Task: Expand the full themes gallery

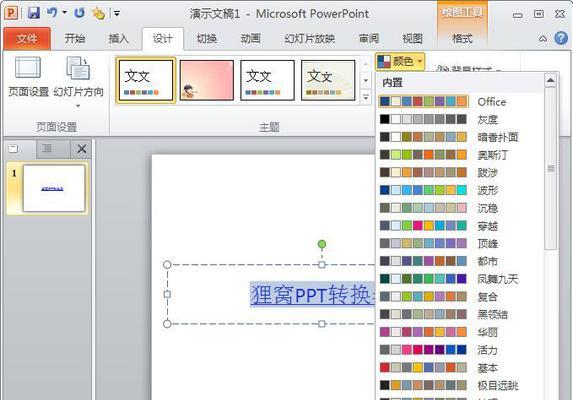Action: coord(366,97)
